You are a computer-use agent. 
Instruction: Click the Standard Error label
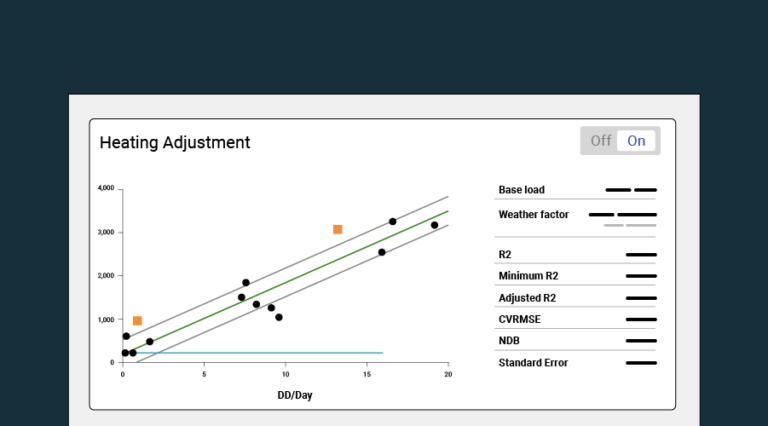(x=533, y=363)
